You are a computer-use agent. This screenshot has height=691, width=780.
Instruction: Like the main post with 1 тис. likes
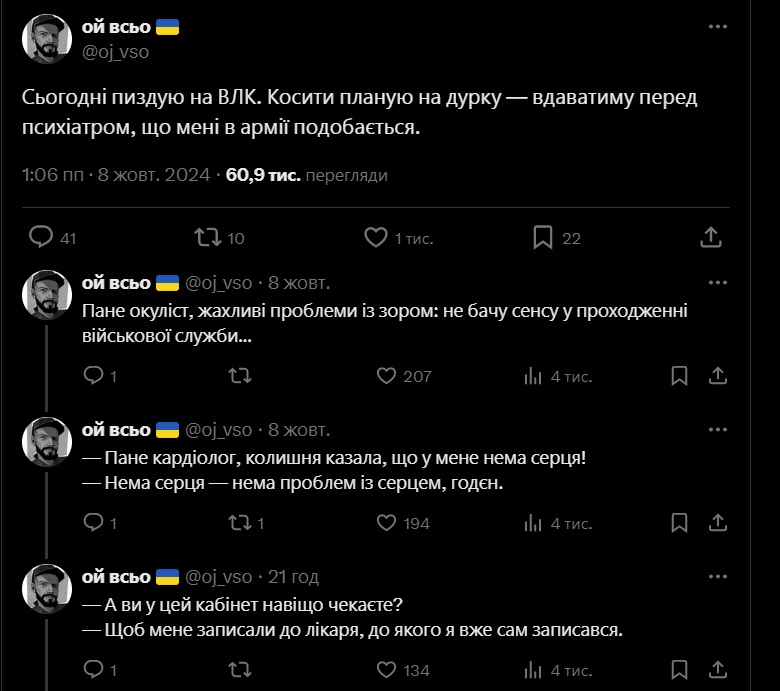pos(376,238)
